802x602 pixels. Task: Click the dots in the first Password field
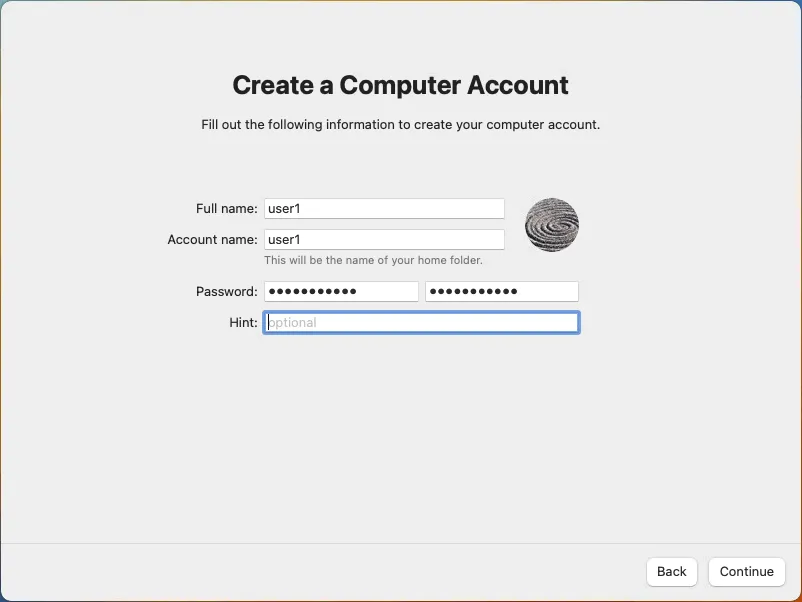click(313, 291)
